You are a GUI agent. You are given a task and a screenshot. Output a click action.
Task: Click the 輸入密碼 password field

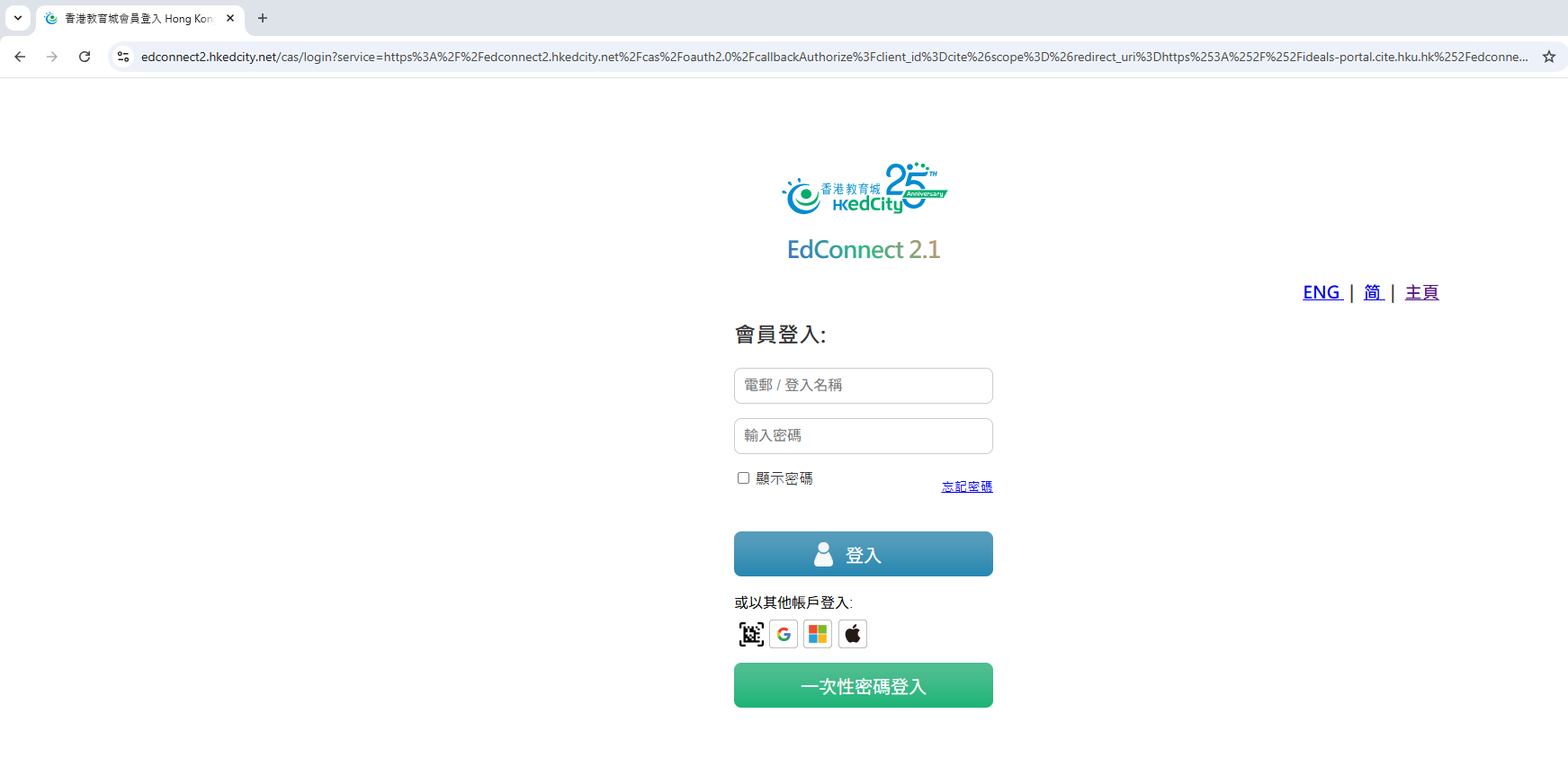coord(863,436)
